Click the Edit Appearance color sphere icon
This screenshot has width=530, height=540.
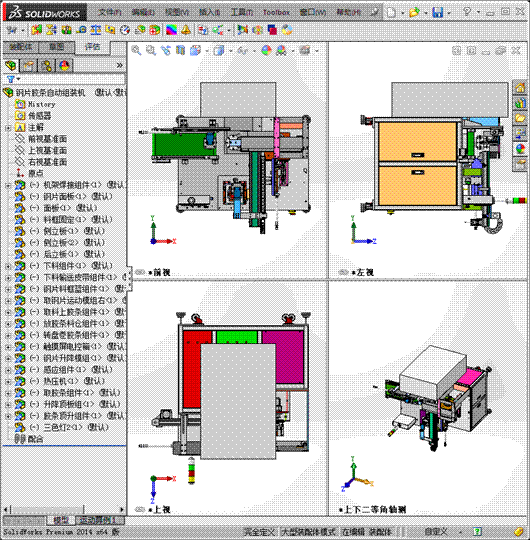point(266,51)
